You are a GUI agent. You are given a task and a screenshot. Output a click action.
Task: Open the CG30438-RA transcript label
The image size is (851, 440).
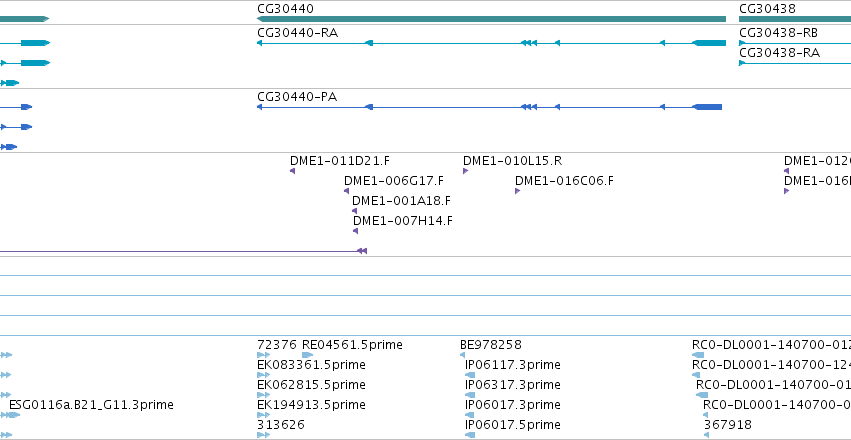tap(779, 53)
